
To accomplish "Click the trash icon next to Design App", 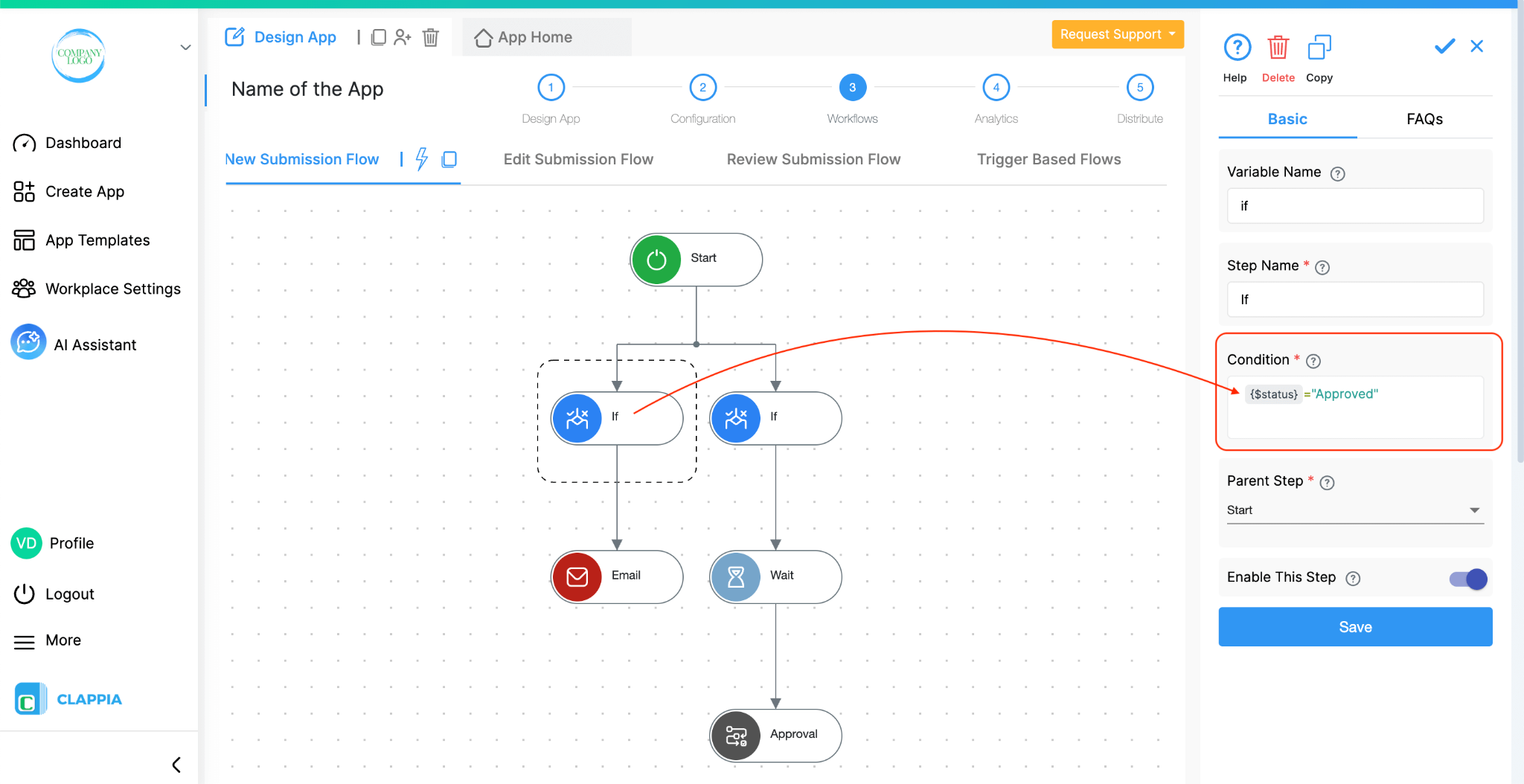I will click(430, 36).
